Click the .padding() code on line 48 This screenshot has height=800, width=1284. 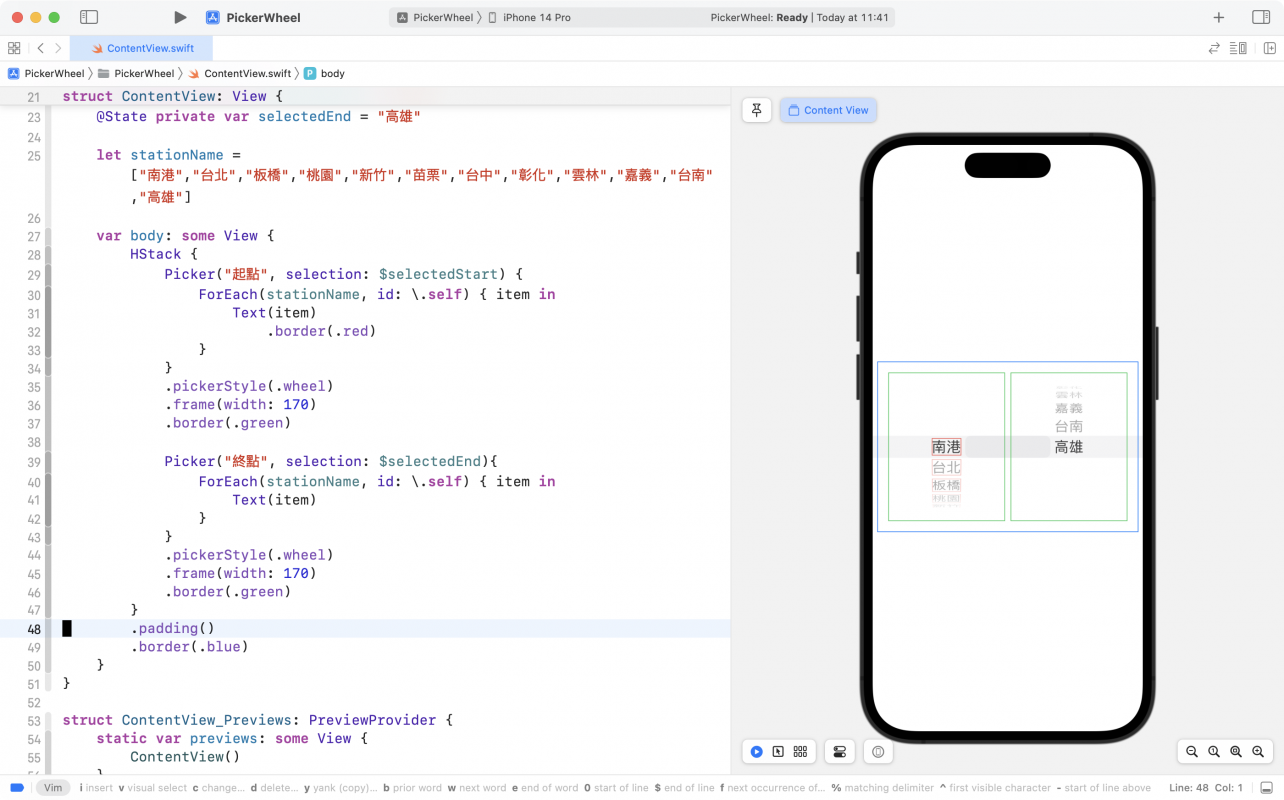pyautogui.click(x=172, y=628)
